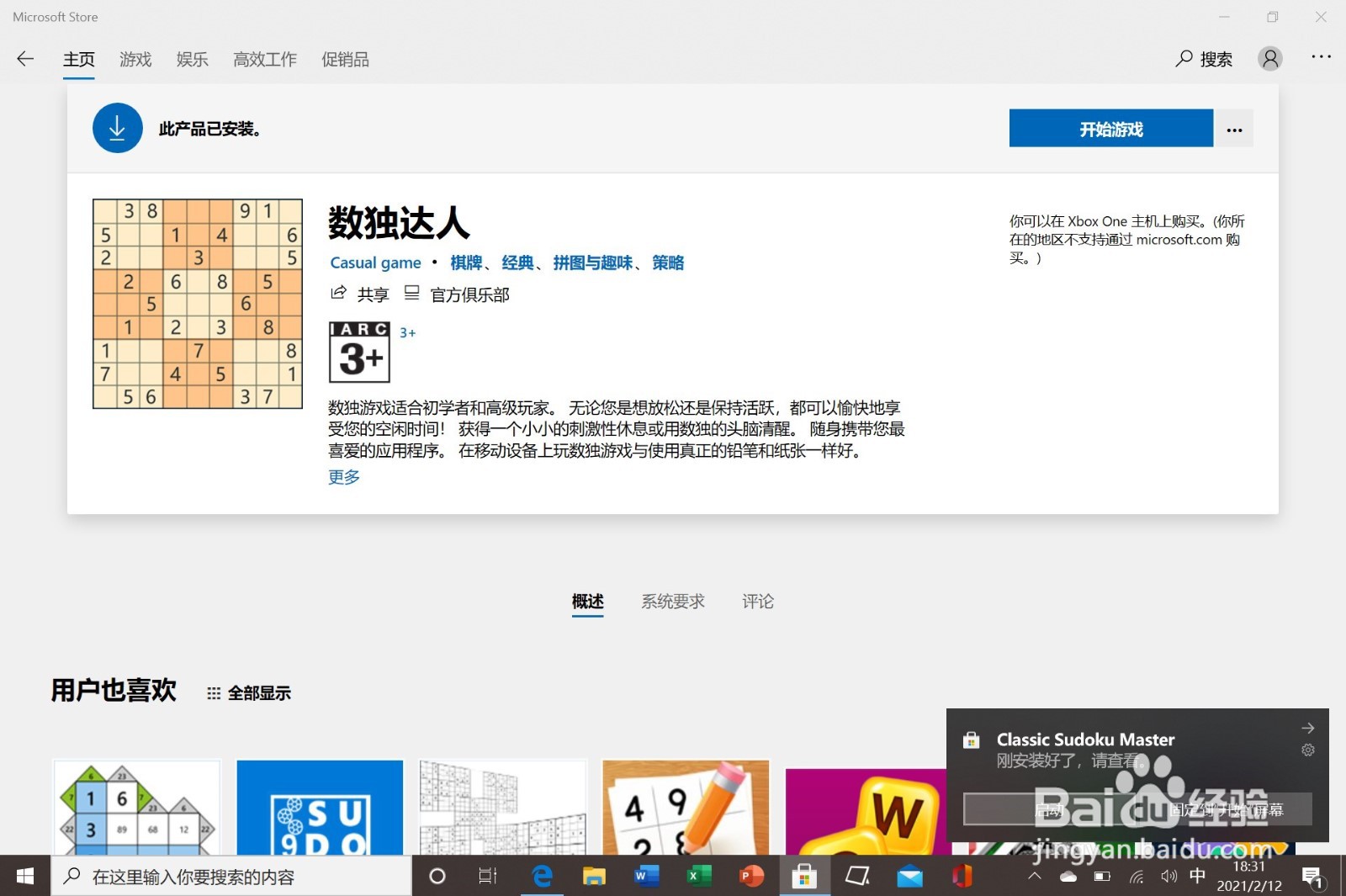Image resolution: width=1346 pixels, height=896 pixels.
Task: Click the 共享 share icon
Action: [338, 294]
